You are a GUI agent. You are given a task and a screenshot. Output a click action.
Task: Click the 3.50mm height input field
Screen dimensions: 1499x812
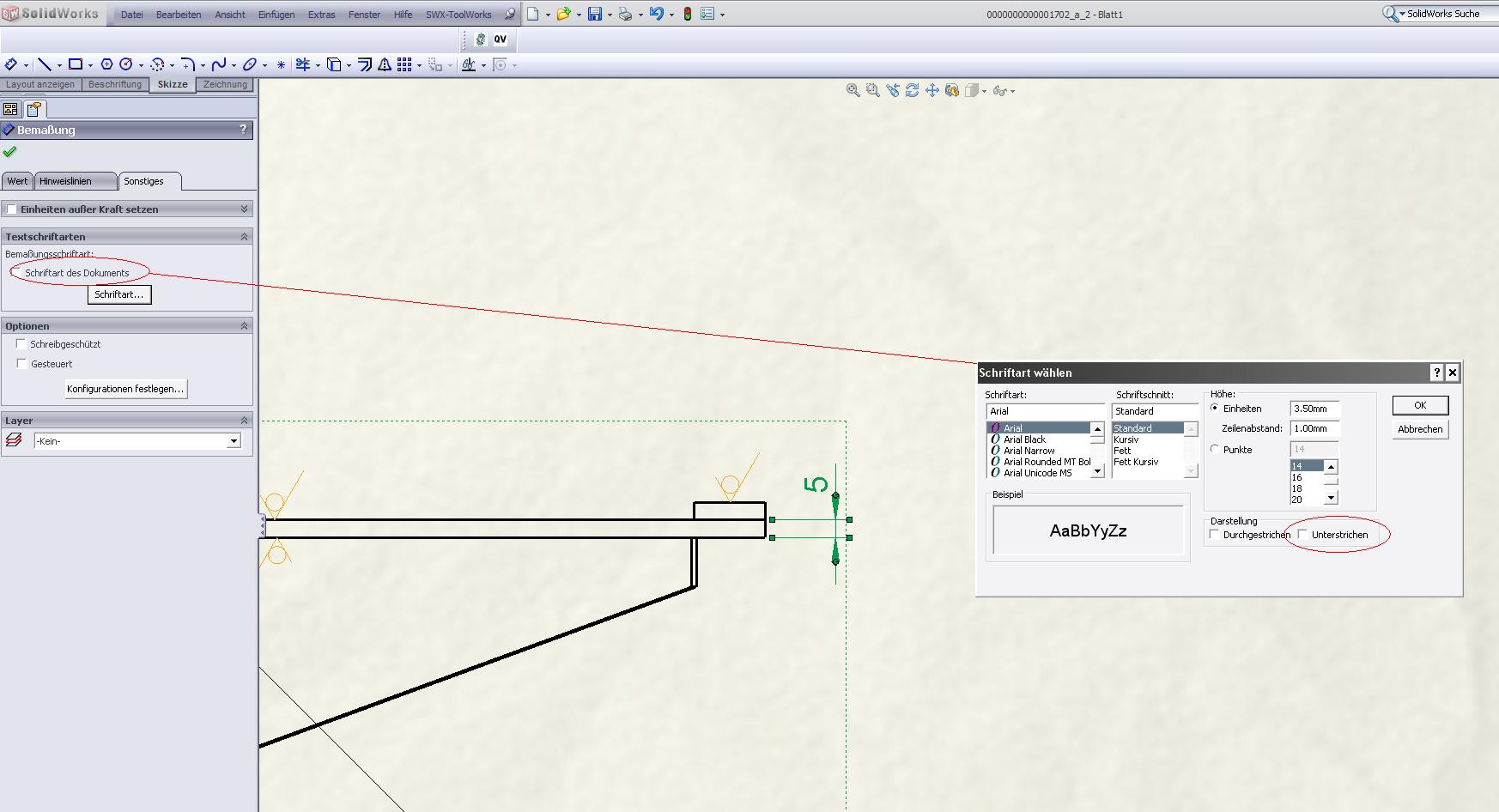click(x=1314, y=409)
